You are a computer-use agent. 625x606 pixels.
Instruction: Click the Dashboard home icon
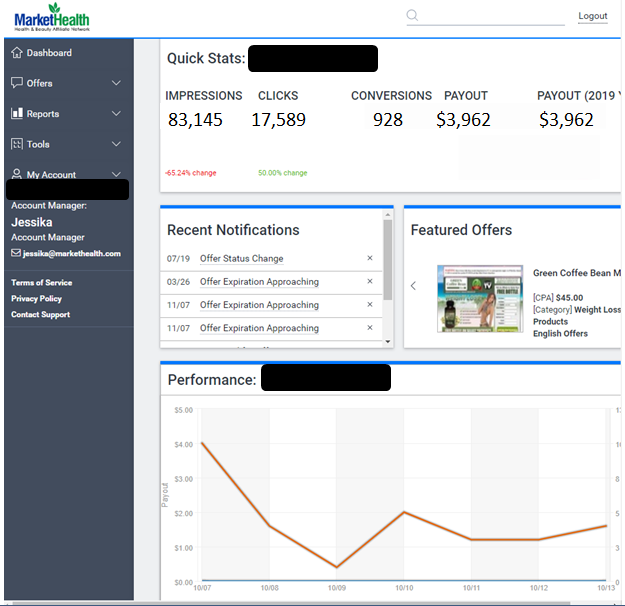17,53
